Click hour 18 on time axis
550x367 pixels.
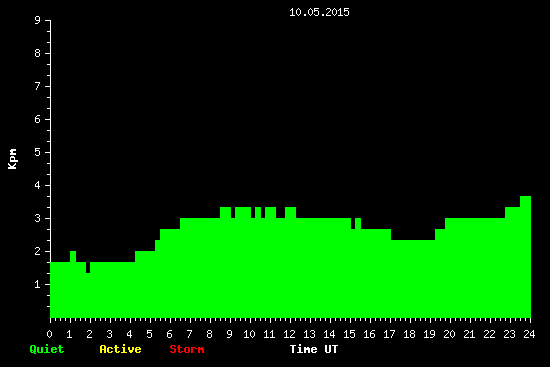[x=409, y=334]
